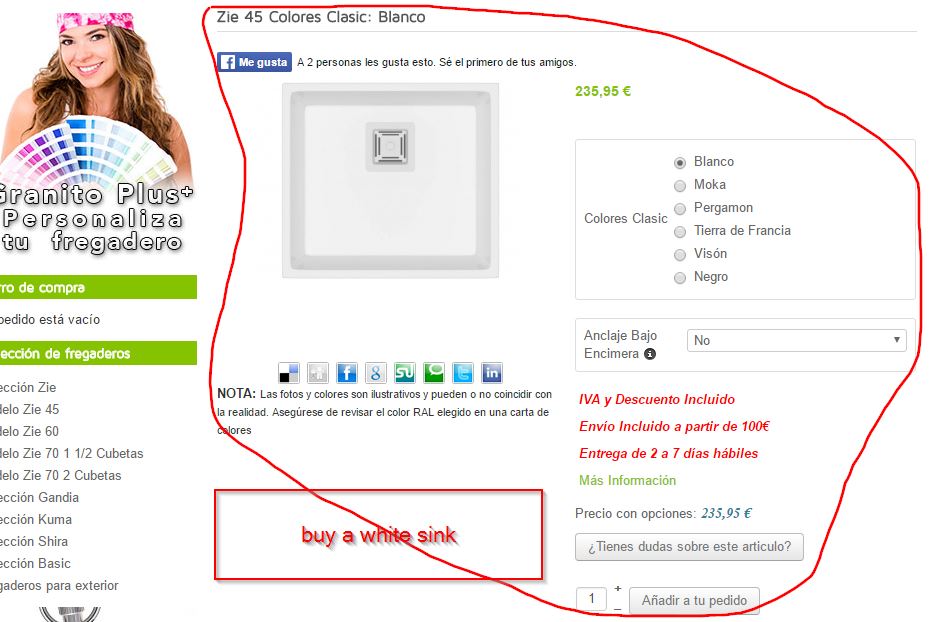Share on LinkedIn icon
945x622 pixels.
point(491,373)
